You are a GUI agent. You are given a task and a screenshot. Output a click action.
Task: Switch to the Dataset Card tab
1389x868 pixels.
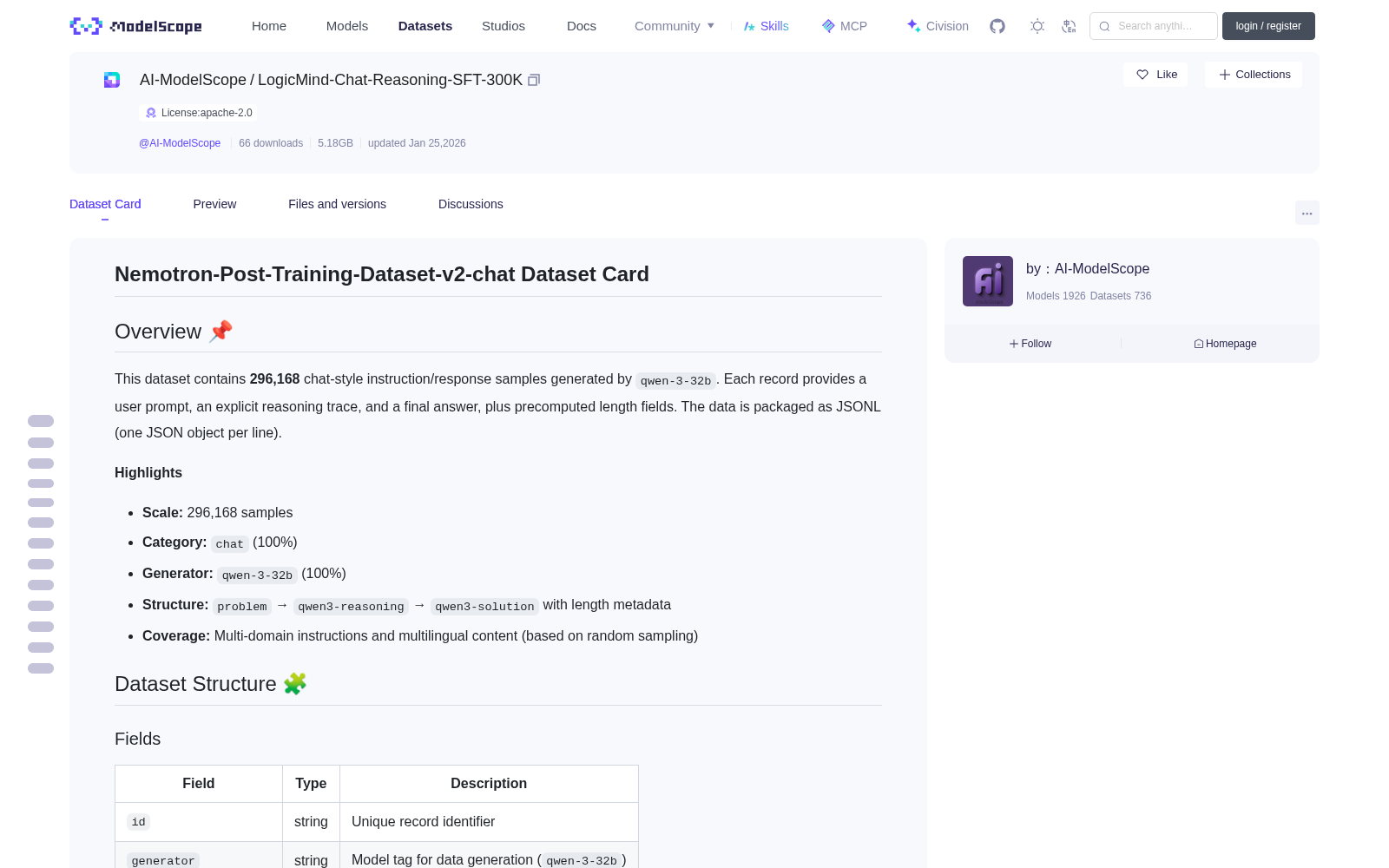point(105,204)
